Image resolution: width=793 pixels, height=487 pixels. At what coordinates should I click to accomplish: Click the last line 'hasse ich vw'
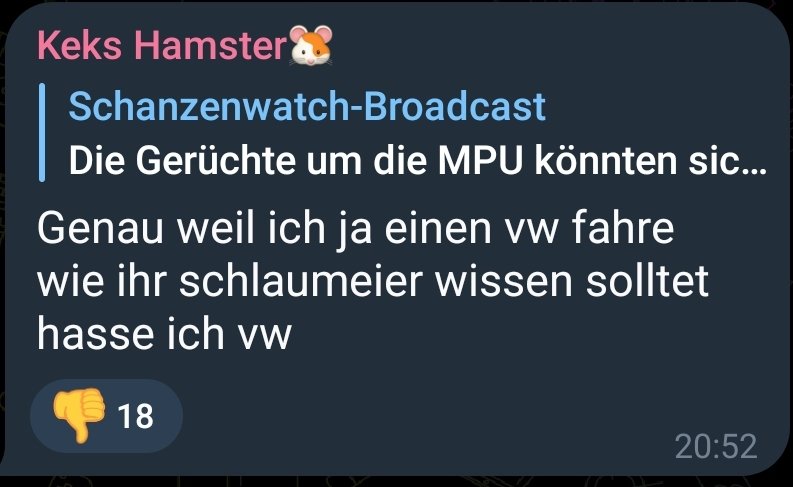[164, 334]
